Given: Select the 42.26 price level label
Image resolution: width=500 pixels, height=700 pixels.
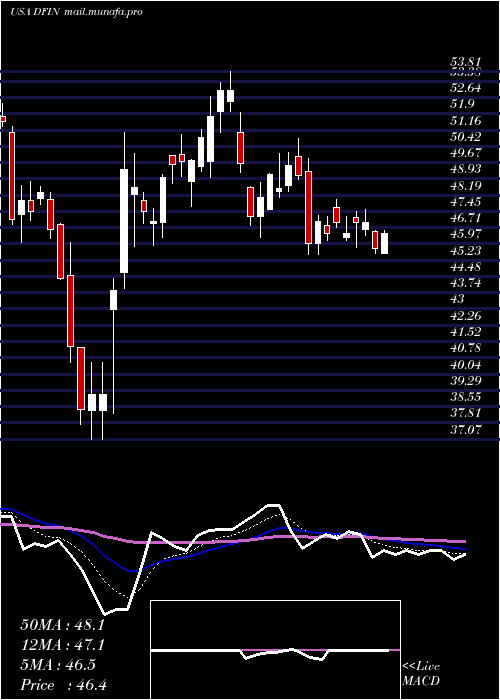Looking at the screenshot, I should (x=466, y=316).
